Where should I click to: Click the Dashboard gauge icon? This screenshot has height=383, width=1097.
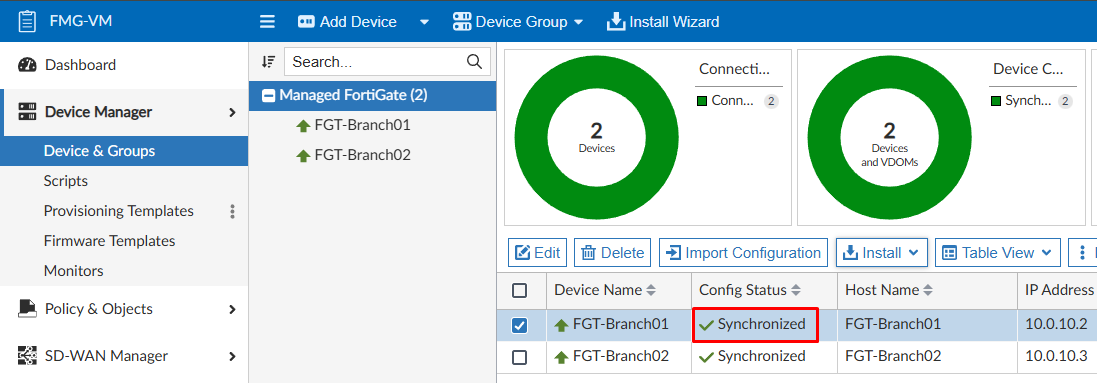pyautogui.click(x=27, y=65)
